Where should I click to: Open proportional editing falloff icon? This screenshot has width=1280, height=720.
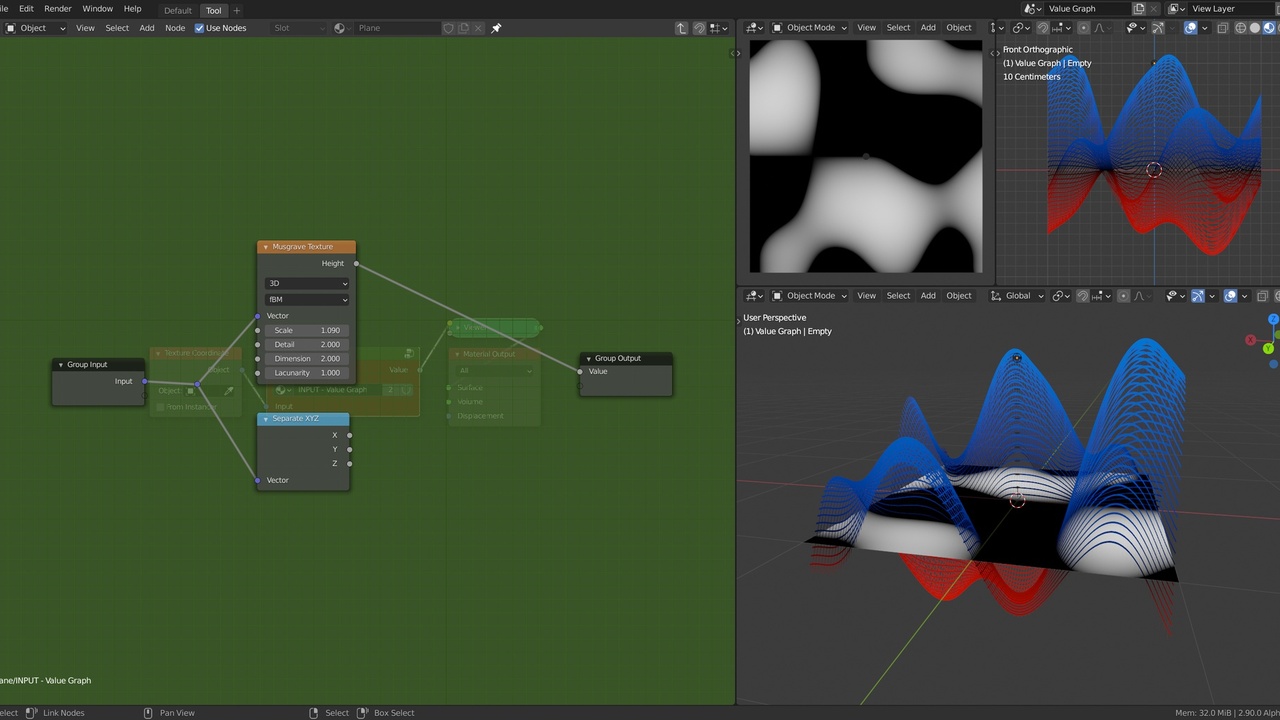[1100, 27]
